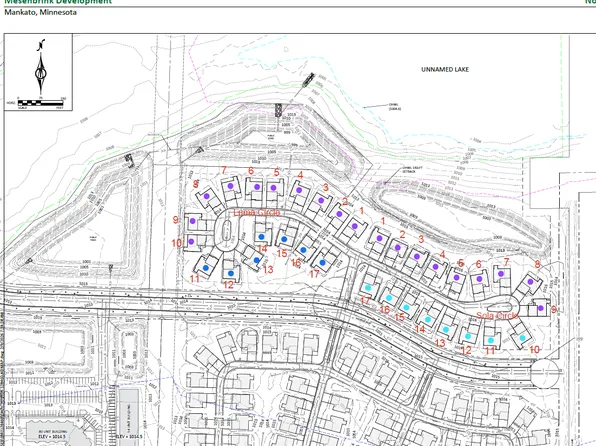Viewport: 596px width, 446px height.
Task: Click the red Sola Circle street label
Action: [x=497, y=316]
